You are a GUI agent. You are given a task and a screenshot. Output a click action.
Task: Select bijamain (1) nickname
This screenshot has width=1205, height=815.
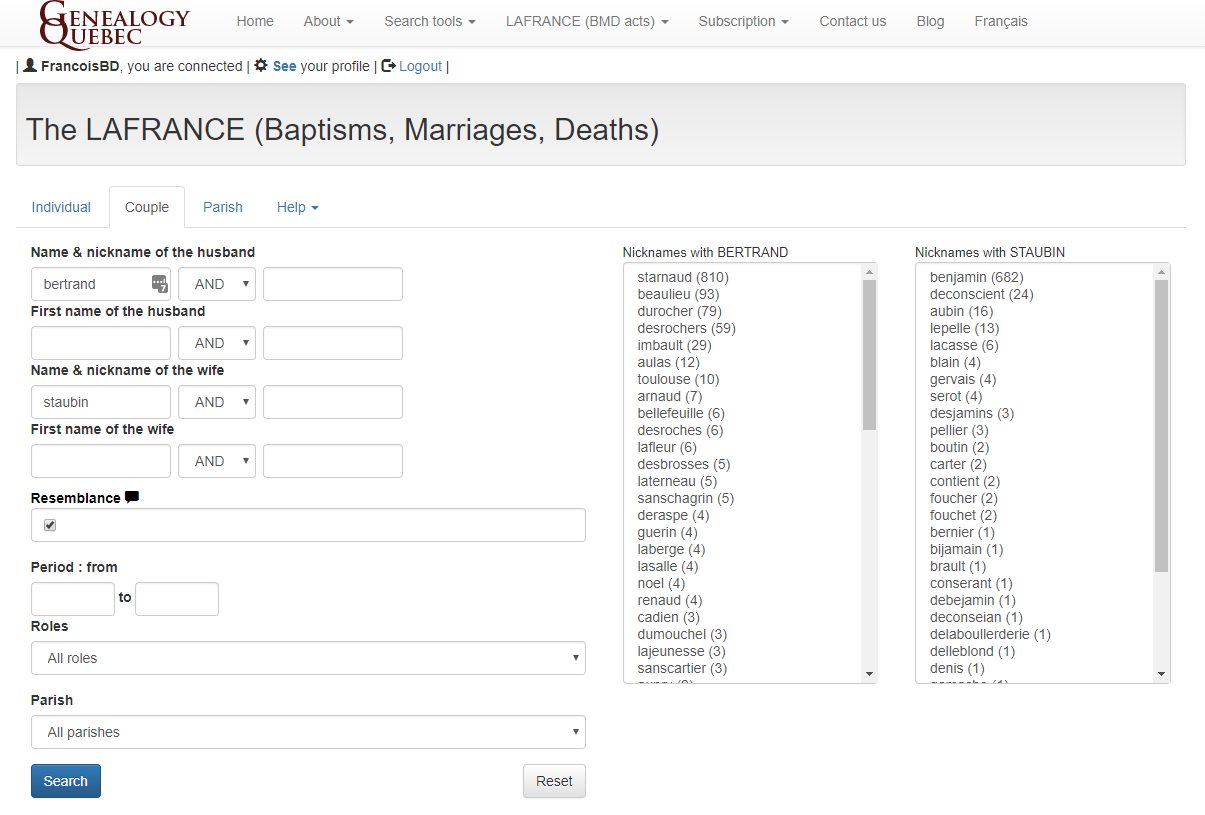tap(966, 549)
